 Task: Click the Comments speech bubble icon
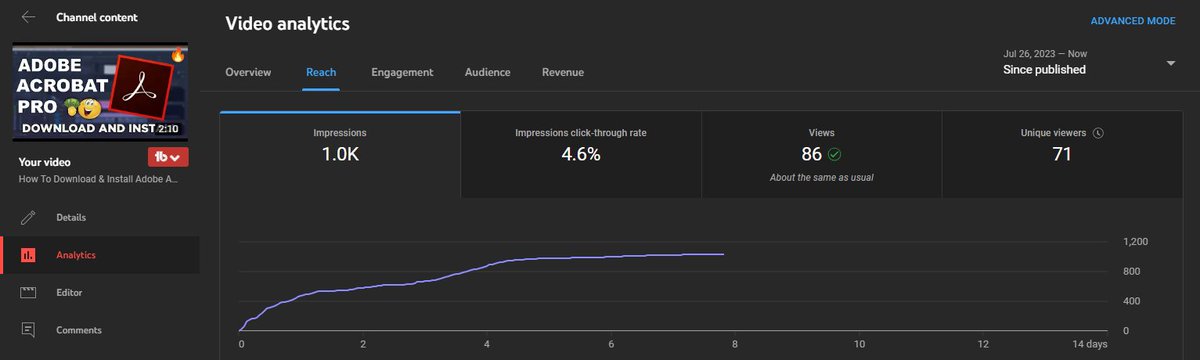click(x=28, y=330)
